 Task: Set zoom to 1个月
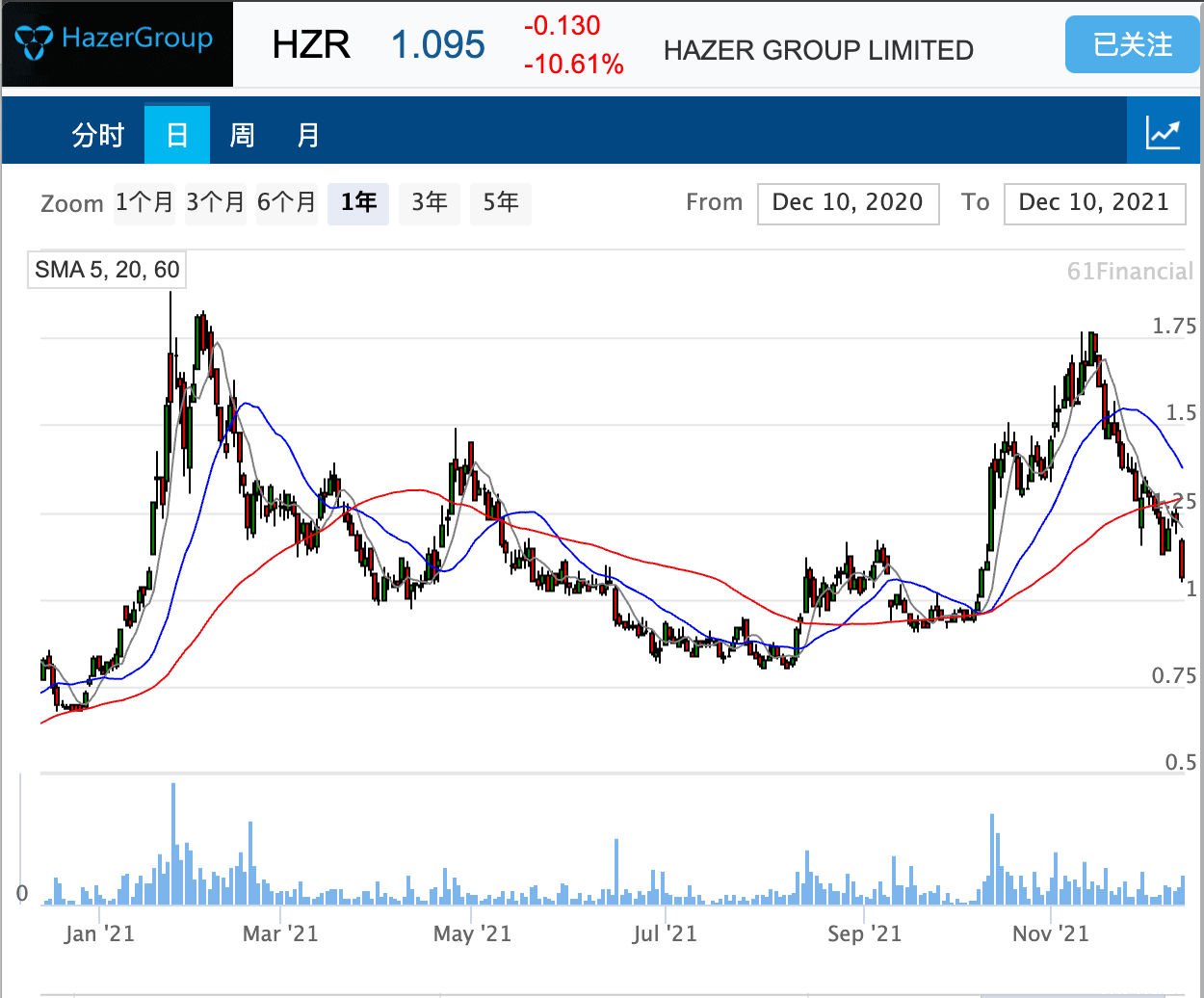pyautogui.click(x=144, y=203)
